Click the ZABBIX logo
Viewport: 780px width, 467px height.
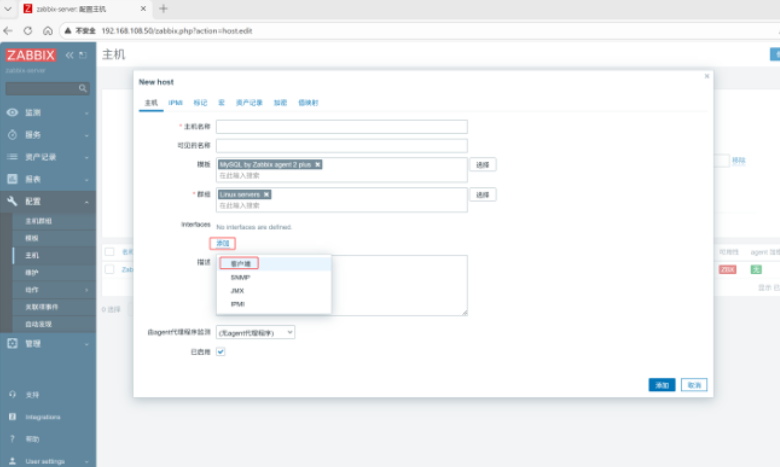click(x=31, y=55)
